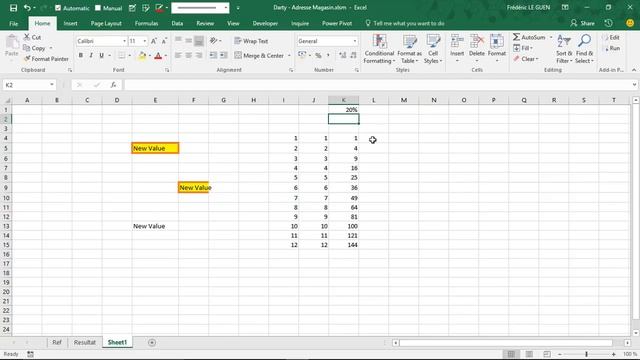Viewport: 640px width, 360px height.
Task: Center text horizontally in the cell
Action: tap(189, 56)
